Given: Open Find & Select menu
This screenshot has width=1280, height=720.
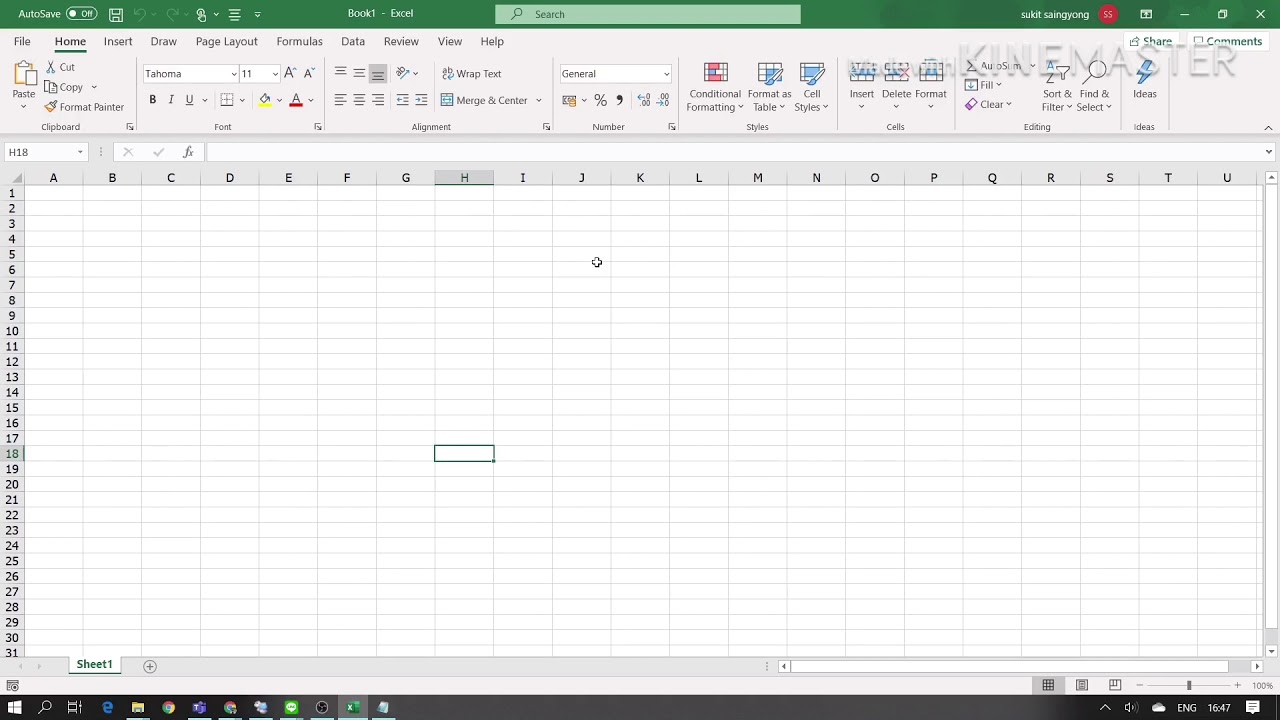Looking at the screenshot, I should point(1094,87).
